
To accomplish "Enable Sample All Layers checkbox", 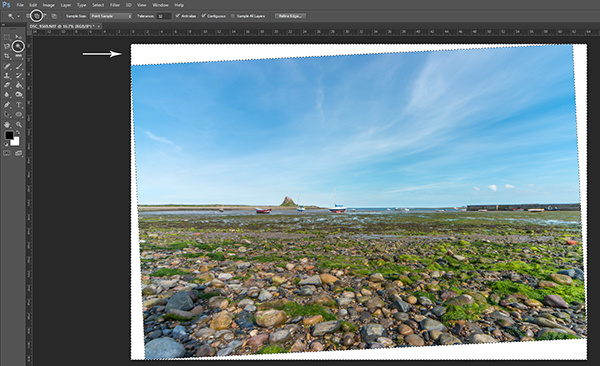I will (x=233, y=16).
